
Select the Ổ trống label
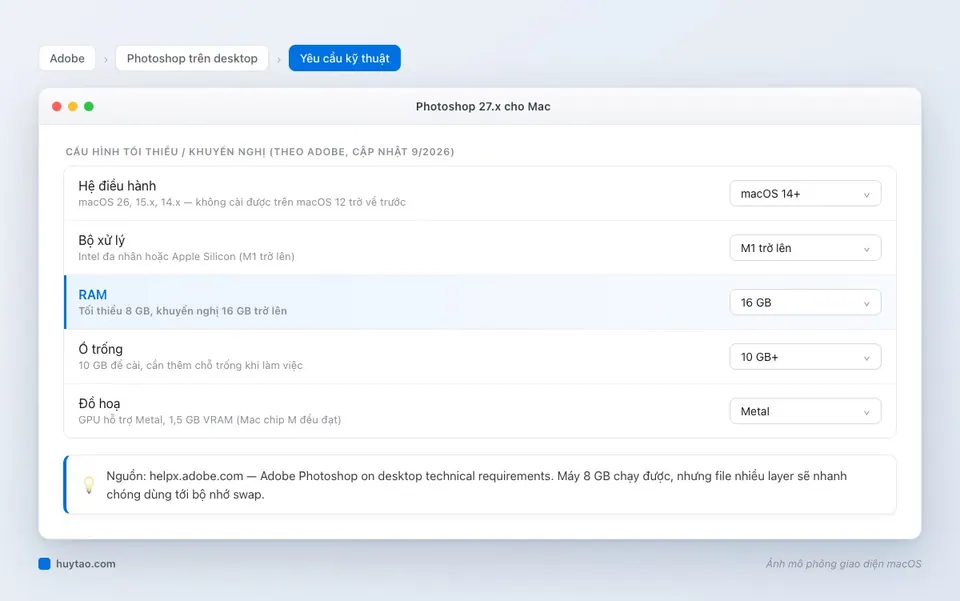click(x=100, y=349)
